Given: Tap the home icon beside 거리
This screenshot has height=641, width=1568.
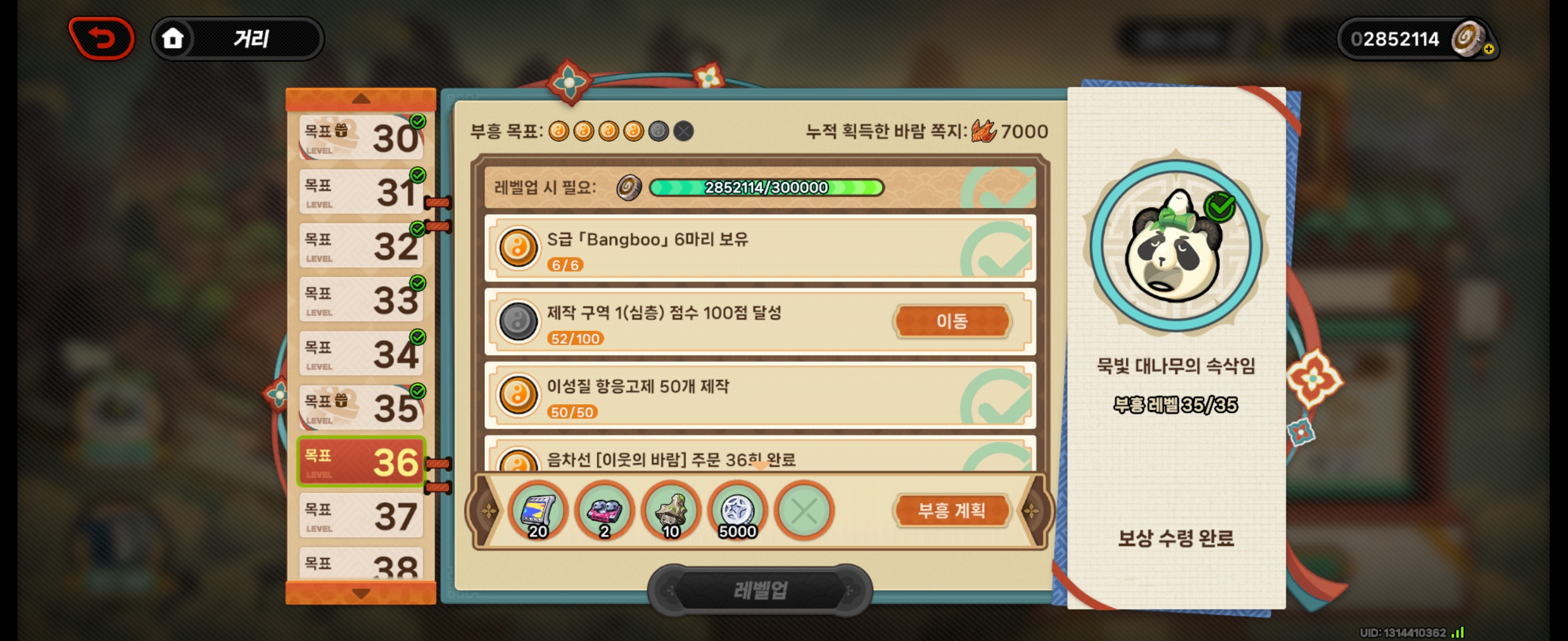Looking at the screenshot, I should click(173, 39).
